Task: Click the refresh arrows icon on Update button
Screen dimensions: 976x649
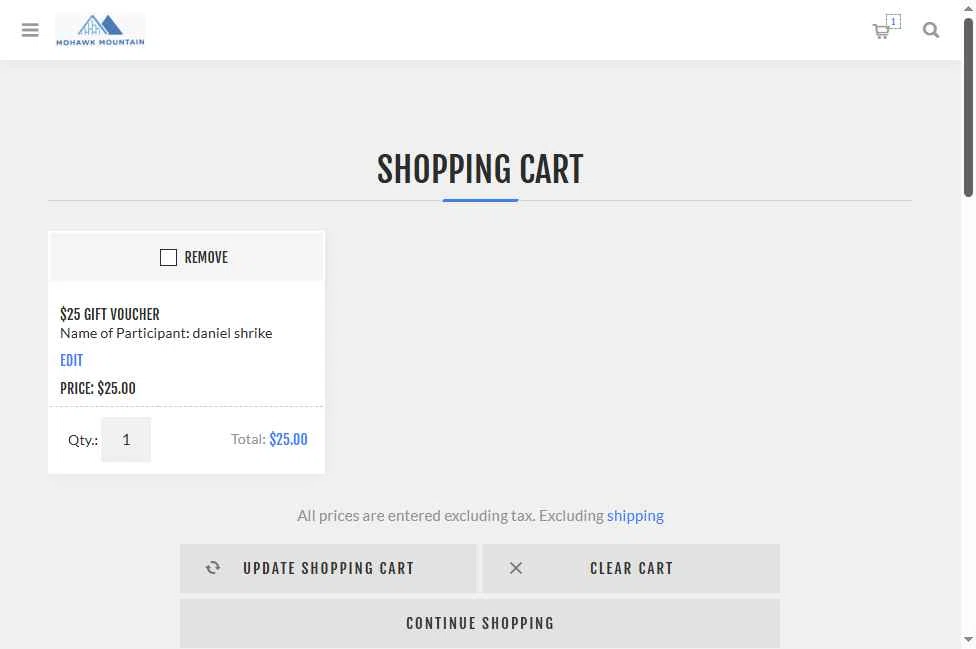Action: 213,568
